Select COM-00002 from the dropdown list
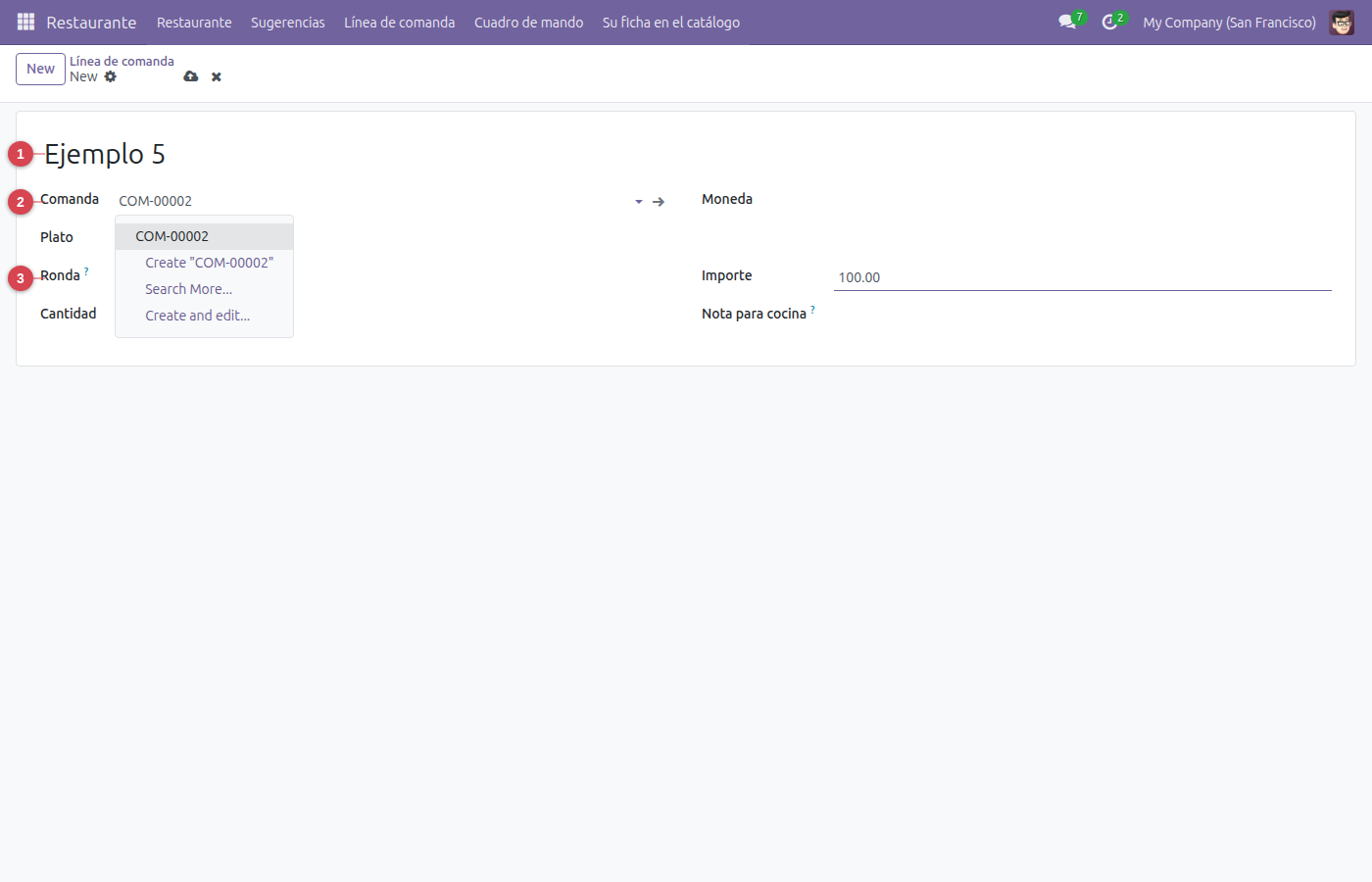This screenshot has height=882, width=1372. click(x=204, y=236)
